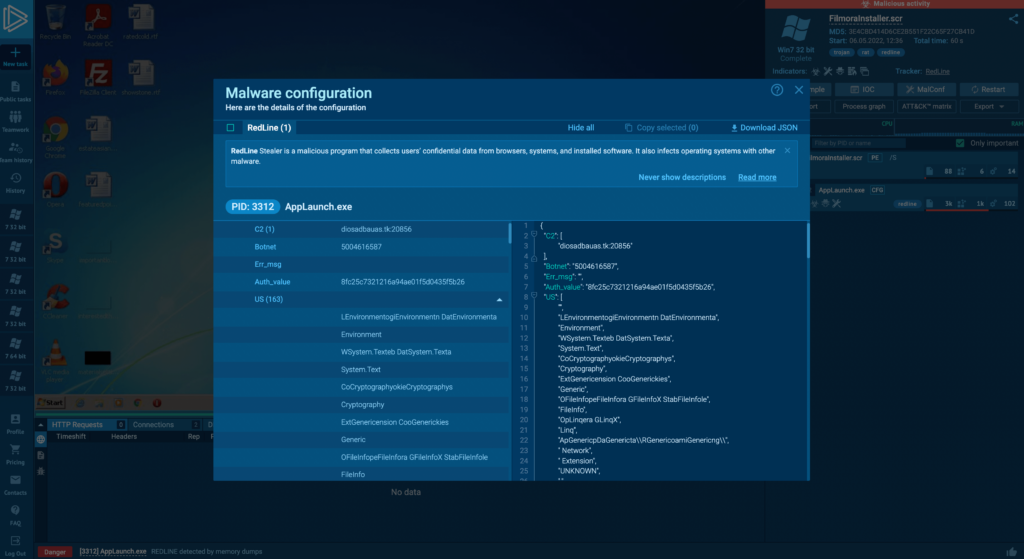Screen dimensions: 1024x559
Task: Select the RedLine (1) tab
Action: (269, 128)
